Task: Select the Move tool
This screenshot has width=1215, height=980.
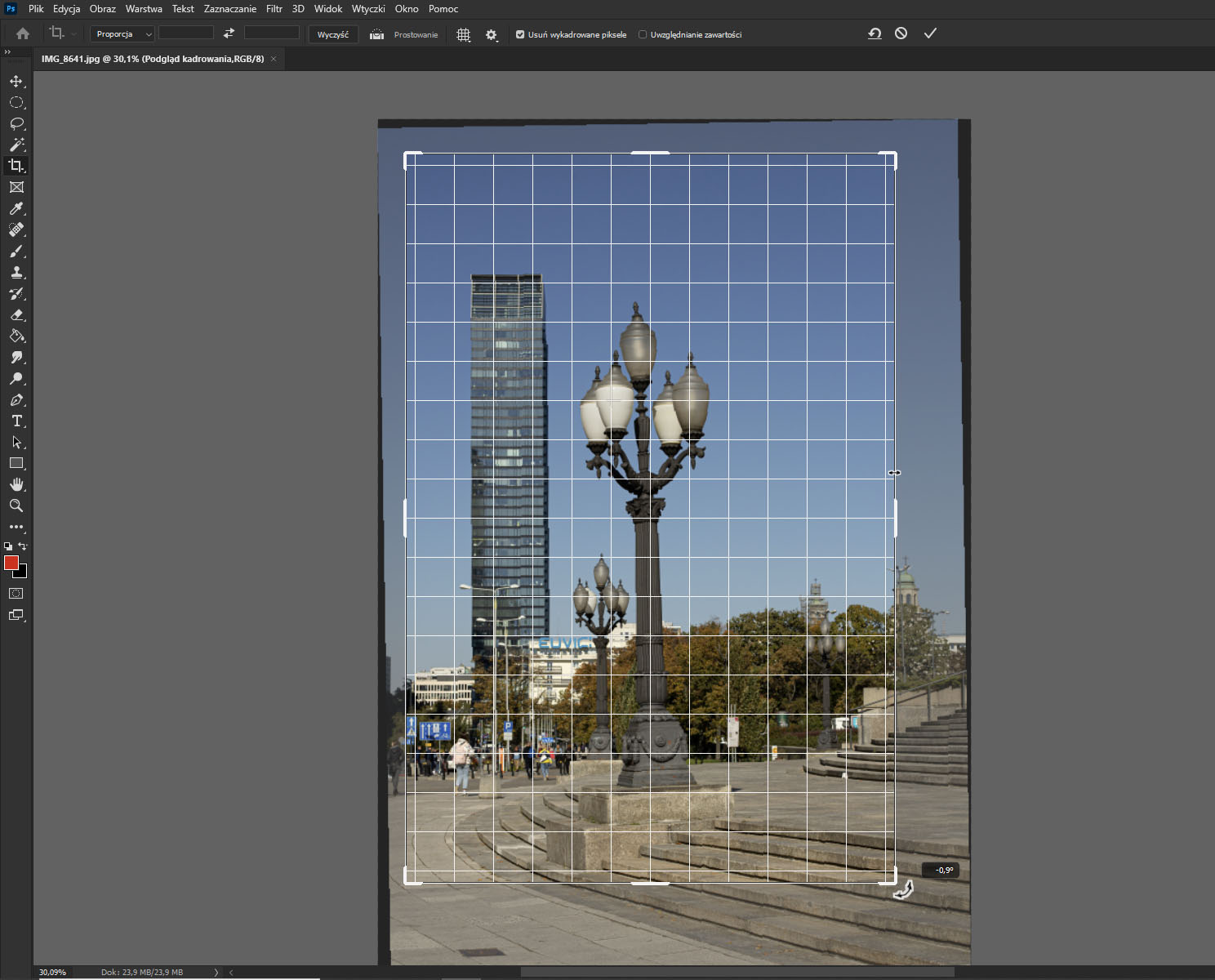Action: click(16, 82)
